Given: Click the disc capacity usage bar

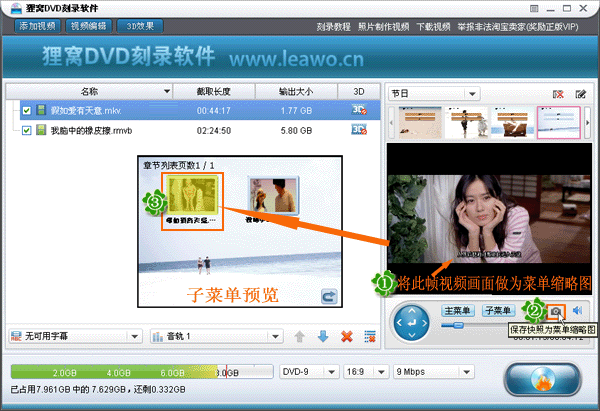Looking at the screenshot, I should click(142, 372).
